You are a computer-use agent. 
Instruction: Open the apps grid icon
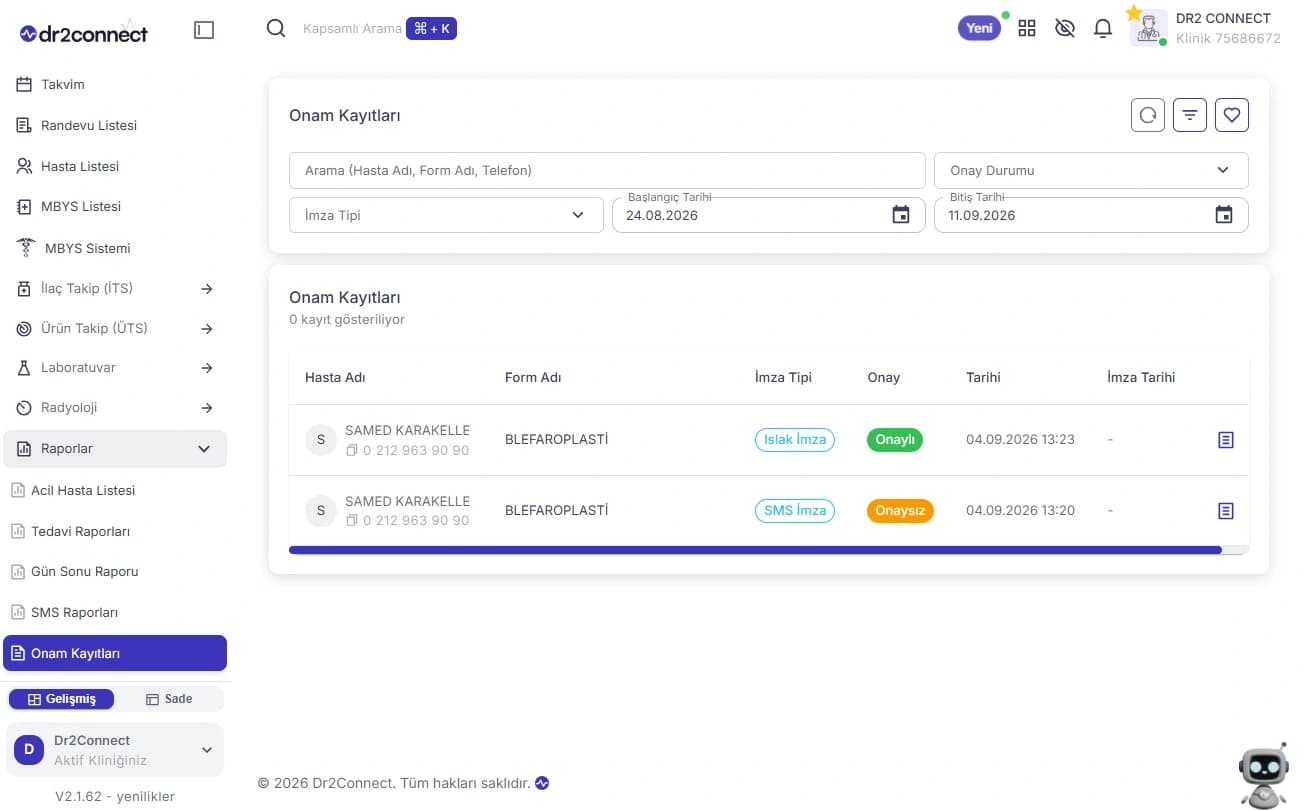tap(1027, 28)
